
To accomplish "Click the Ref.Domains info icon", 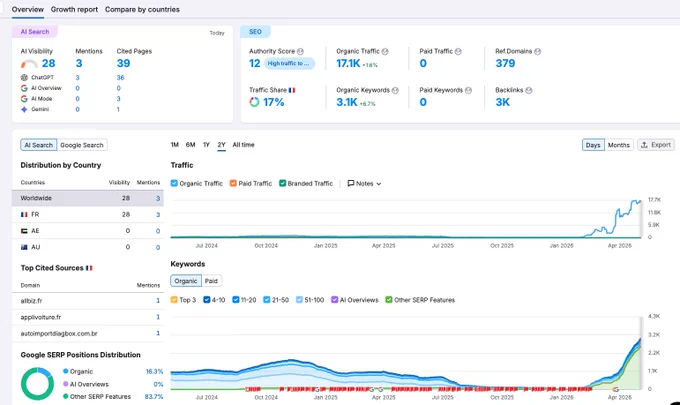I will point(538,51).
